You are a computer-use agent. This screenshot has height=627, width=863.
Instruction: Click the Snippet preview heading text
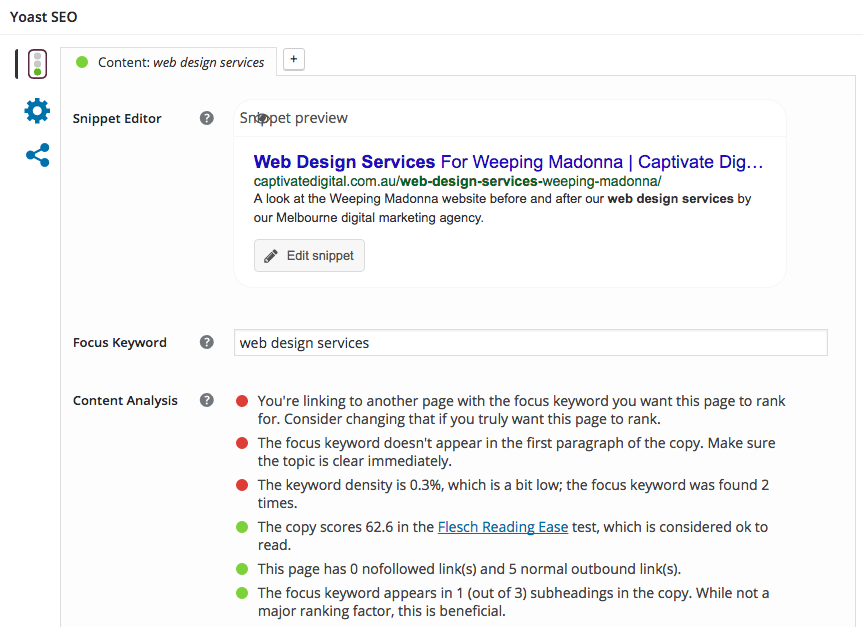click(293, 118)
